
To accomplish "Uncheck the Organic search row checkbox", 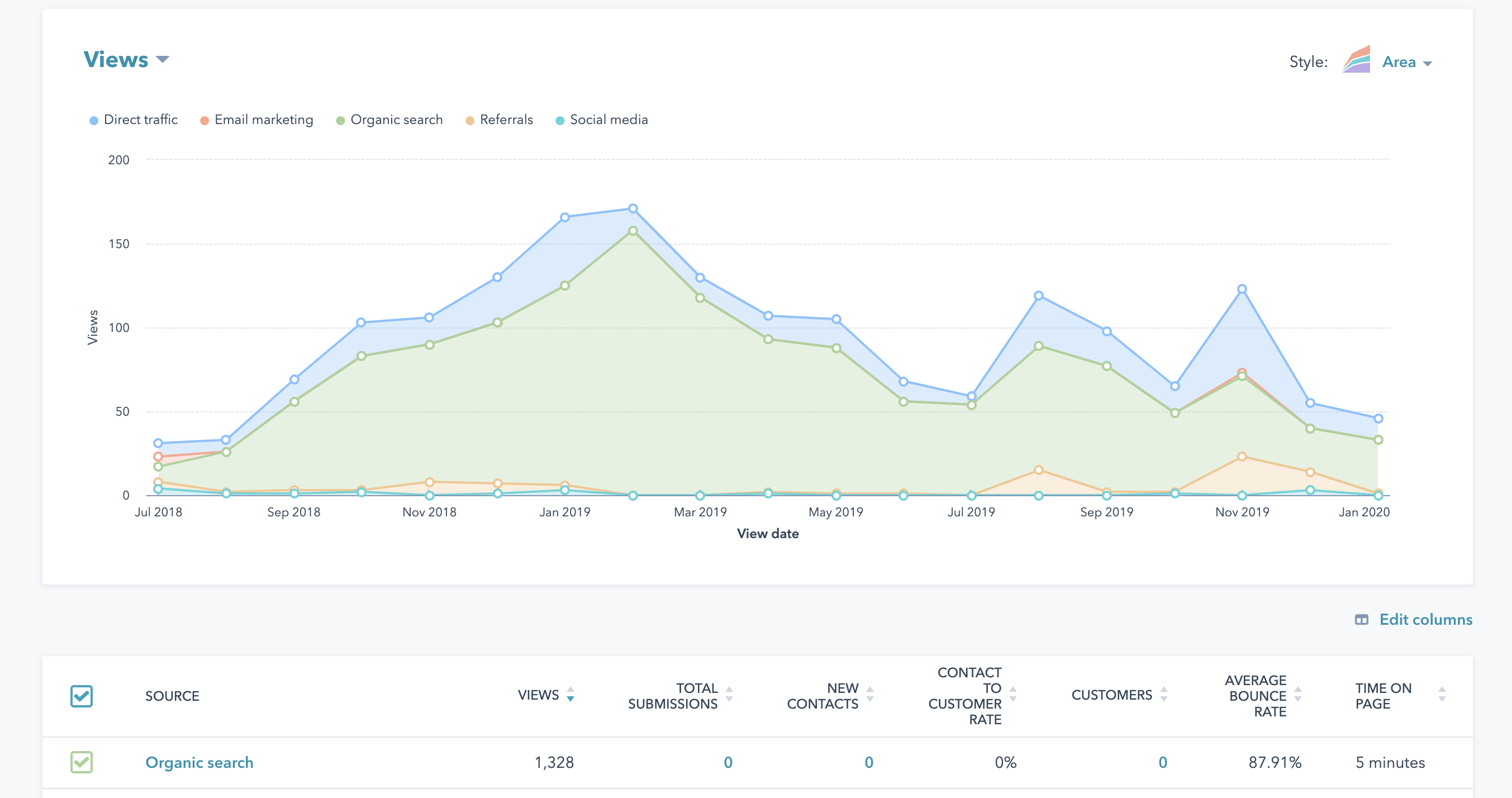I will point(82,762).
